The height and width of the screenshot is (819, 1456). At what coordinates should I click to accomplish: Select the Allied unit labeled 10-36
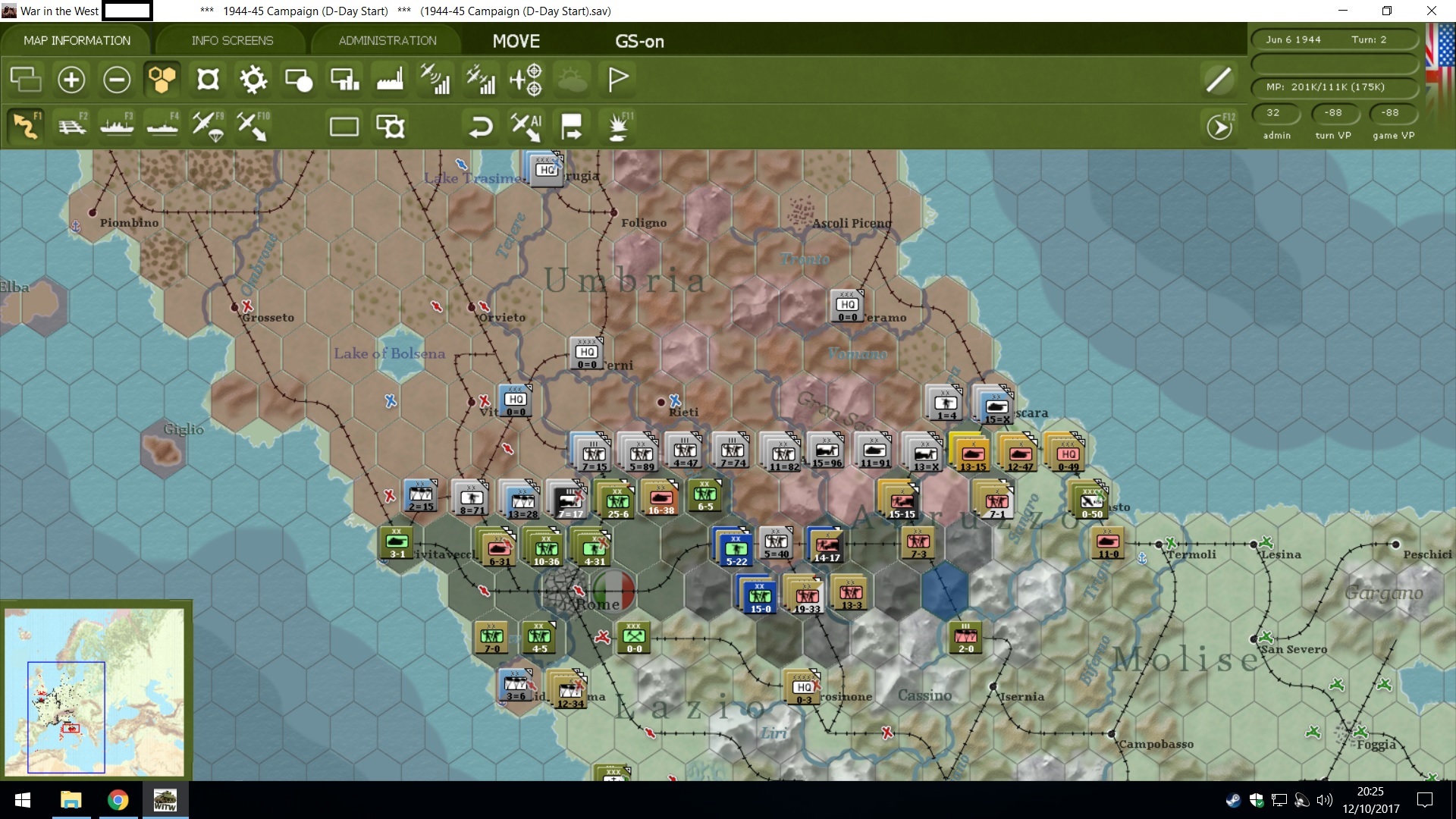(x=546, y=549)
